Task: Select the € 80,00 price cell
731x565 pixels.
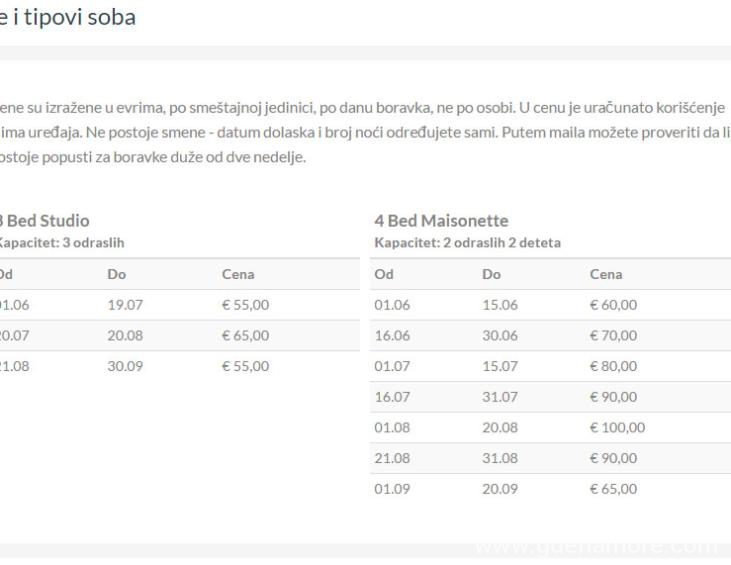Action: [x=615, y=366]
